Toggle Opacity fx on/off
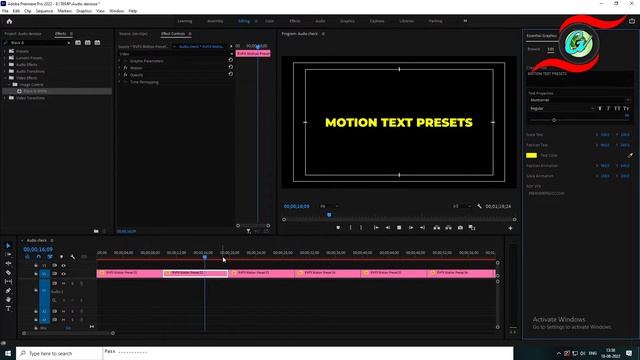The height and width of the screenshot is (360, 640). pyautogui.click(x=126, y=75)
